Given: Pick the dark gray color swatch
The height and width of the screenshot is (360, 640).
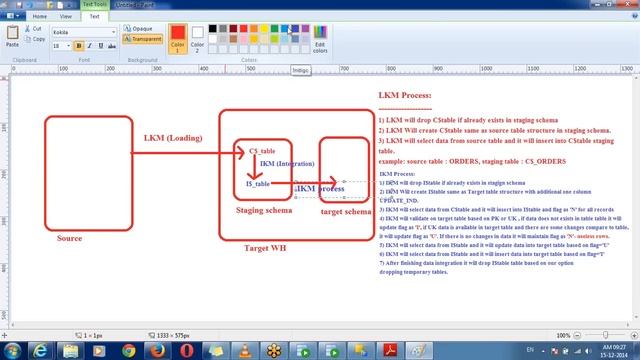Looking at the screenshot, I should click(x=223, y=28).
